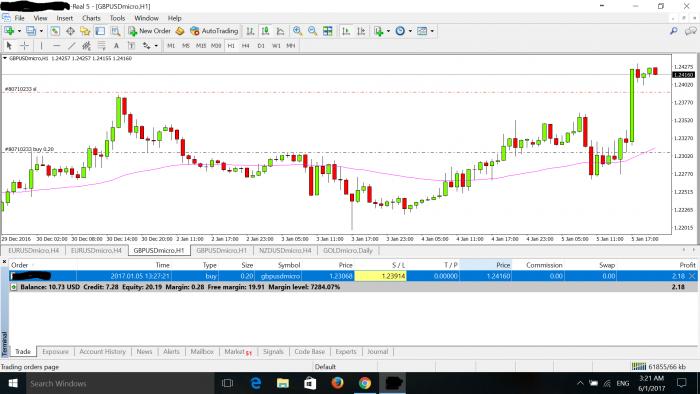The width and height of the screenshot is (700, 394).
Task: Open the Windows Start menu
Action: click(12, 383)
